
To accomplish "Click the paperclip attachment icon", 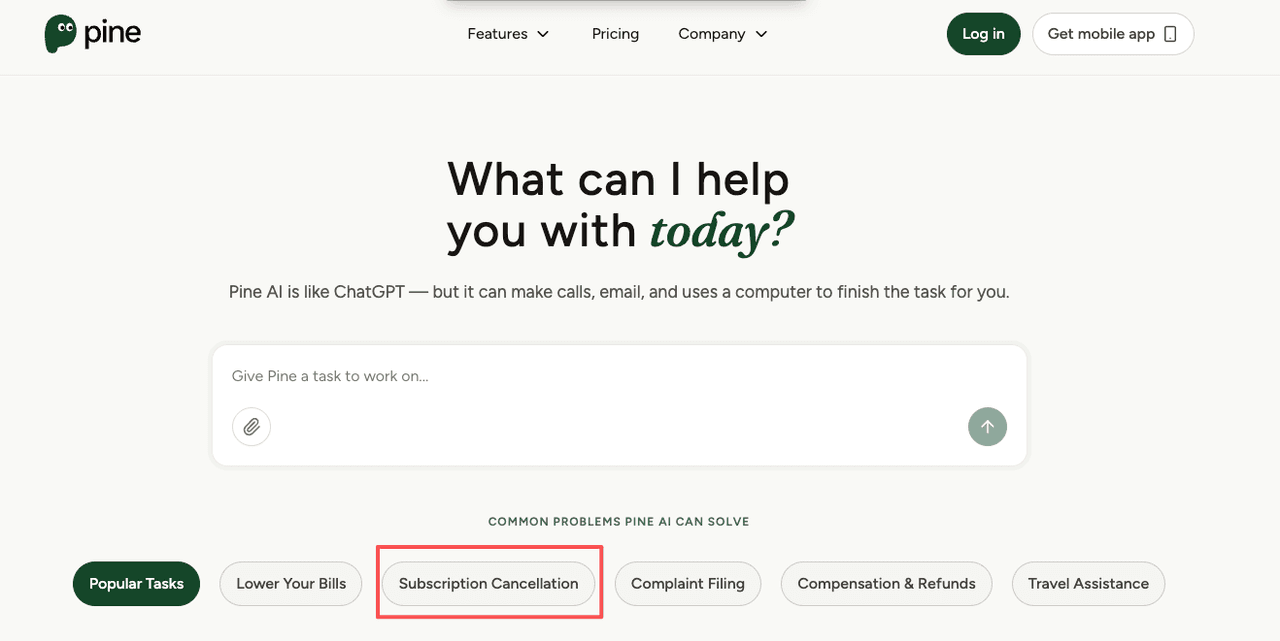I will point(251,426).
